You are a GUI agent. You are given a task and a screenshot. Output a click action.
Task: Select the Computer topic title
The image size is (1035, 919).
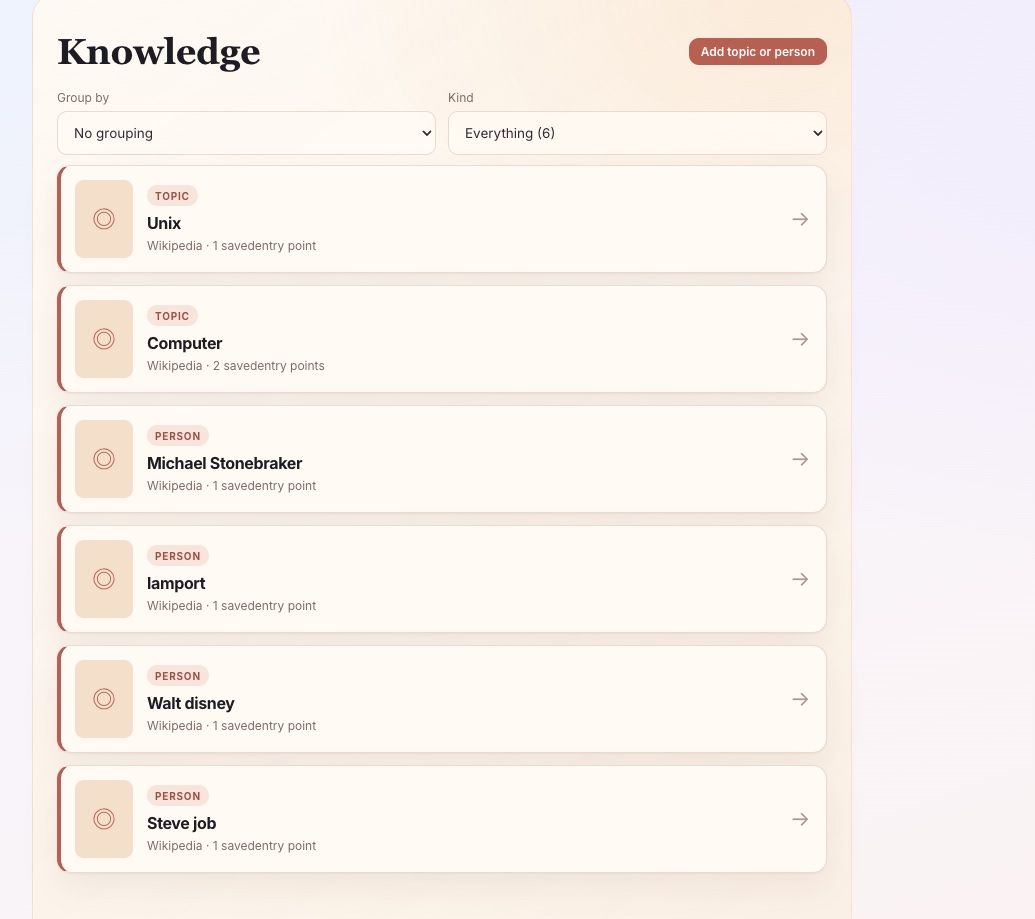[184, 343]
